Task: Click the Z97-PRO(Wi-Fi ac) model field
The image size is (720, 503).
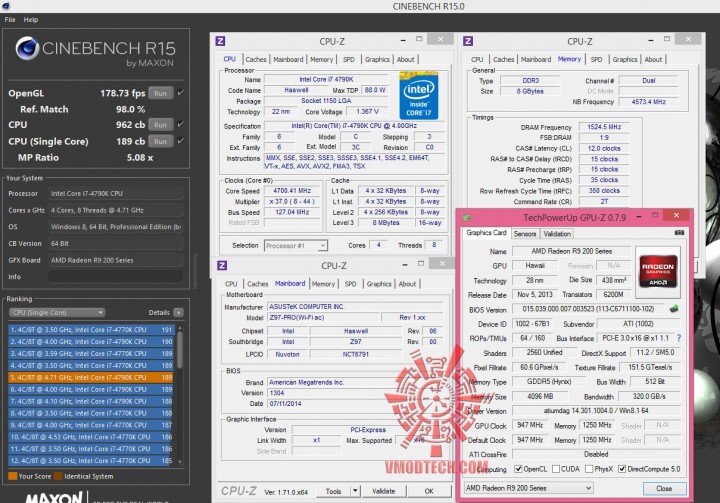Action: [x=323, y=317]
